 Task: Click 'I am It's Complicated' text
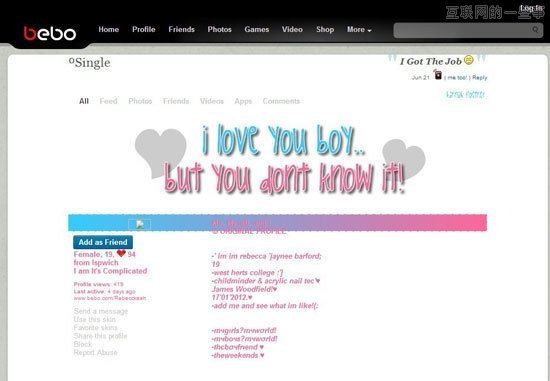point(110,271)
